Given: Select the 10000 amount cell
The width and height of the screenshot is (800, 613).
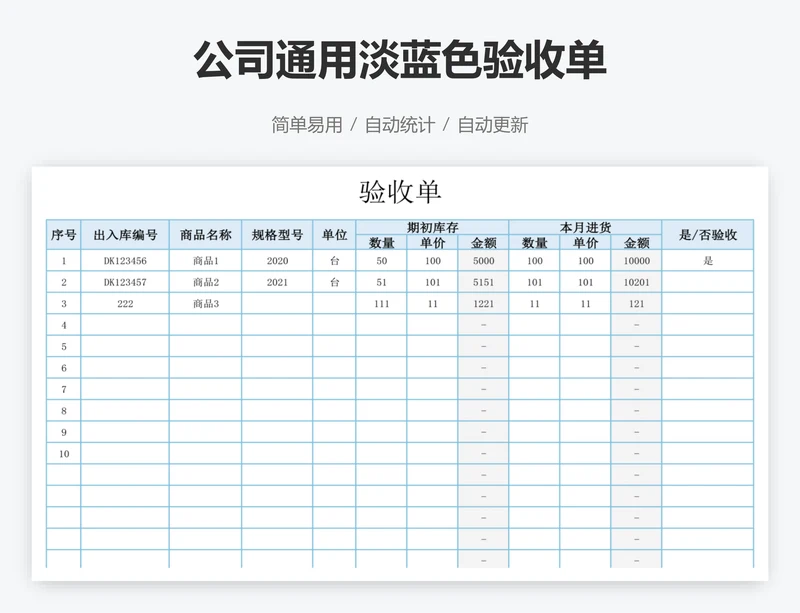Looking at the screenshot, I should click(x=636, y=261).
